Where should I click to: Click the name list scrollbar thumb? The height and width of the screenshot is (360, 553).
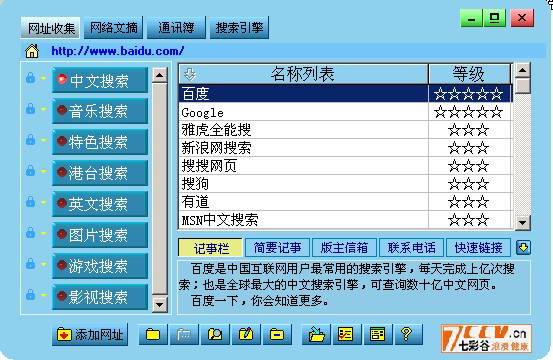(522, 86)
